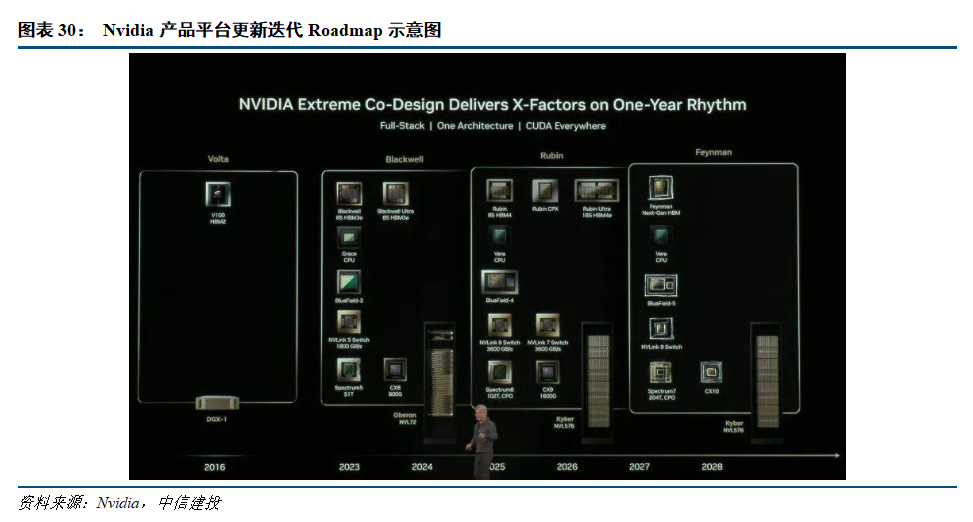This screenshot has height=522, width=973.
Task: Select the NVLink 5 Switch chip image
Action: pyautogui.click(x=349, y=323)
